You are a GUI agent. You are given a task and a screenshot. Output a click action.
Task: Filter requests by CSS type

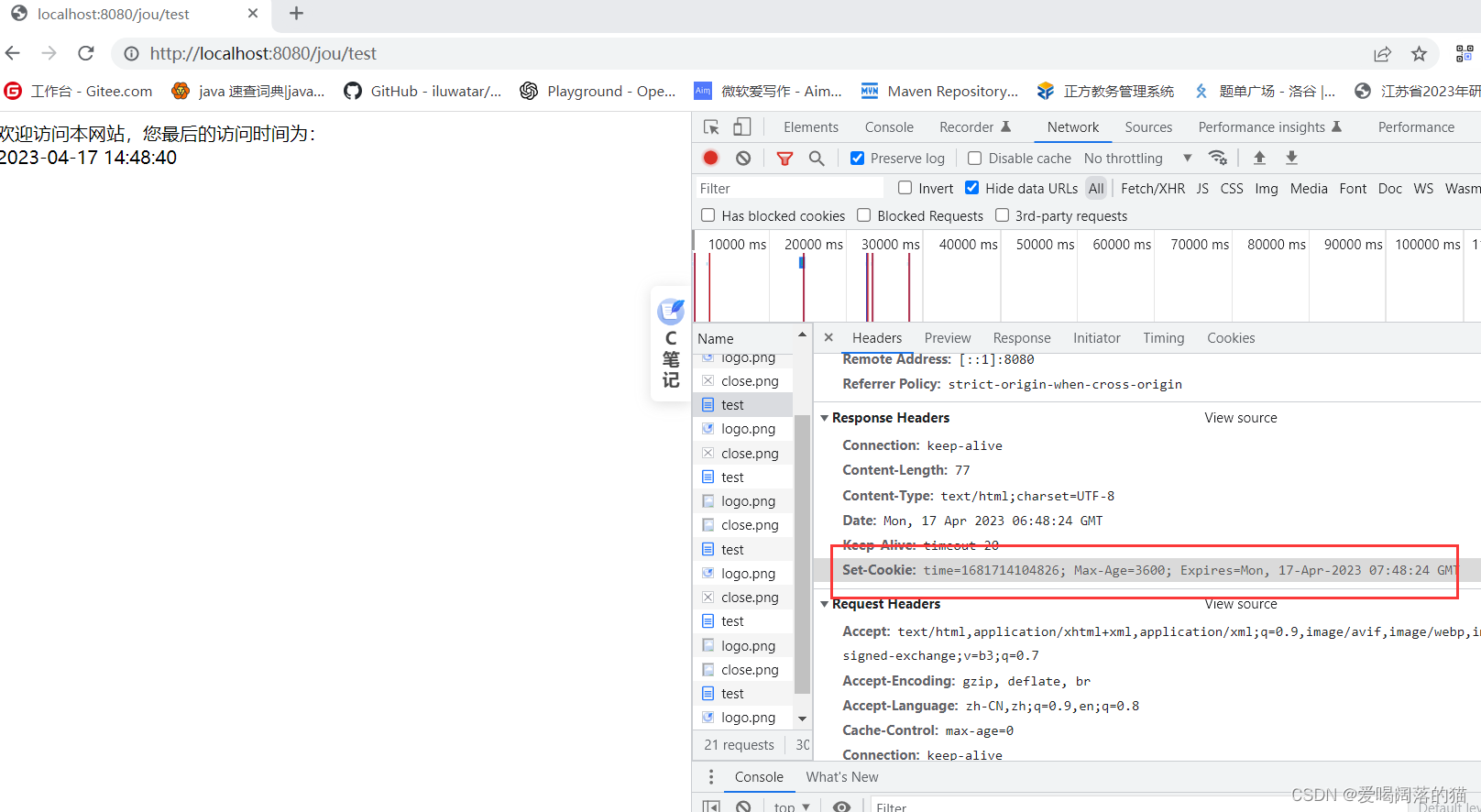(x=1232, y=188)
